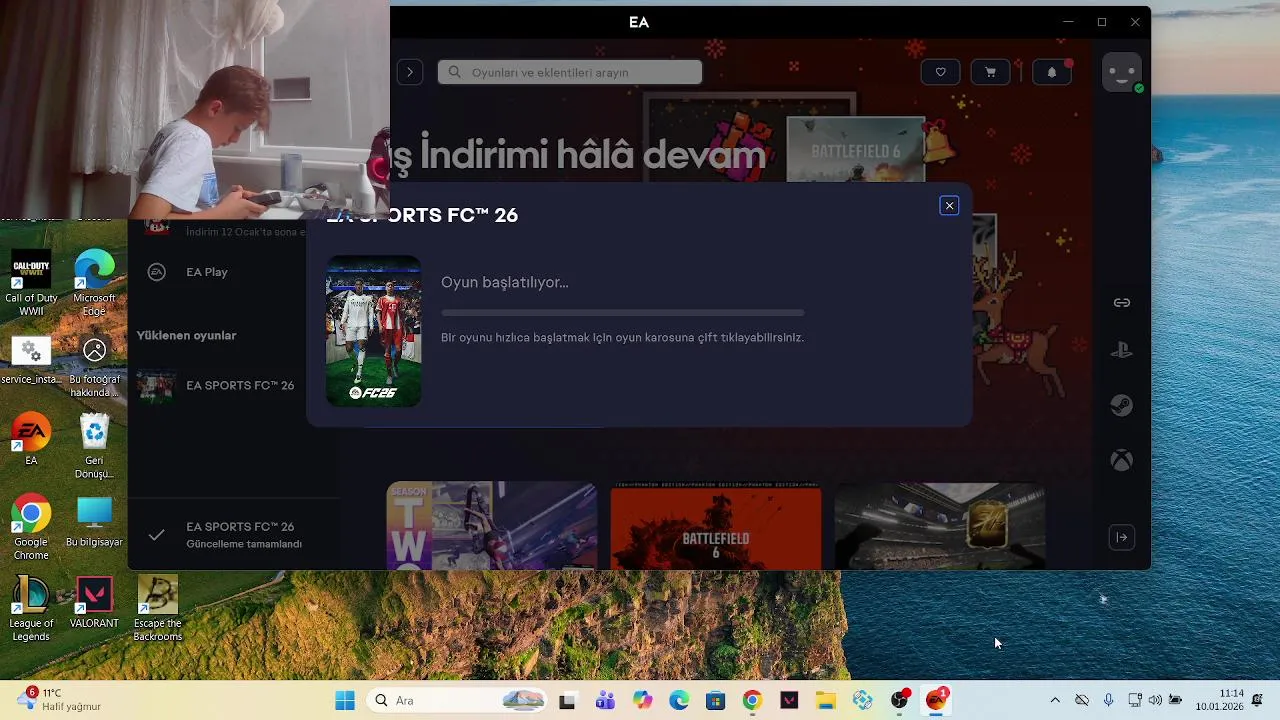The width and height of the screenshot is (1280, 720).
Task: Open volume control in system tray
Action: [1155, 700]
